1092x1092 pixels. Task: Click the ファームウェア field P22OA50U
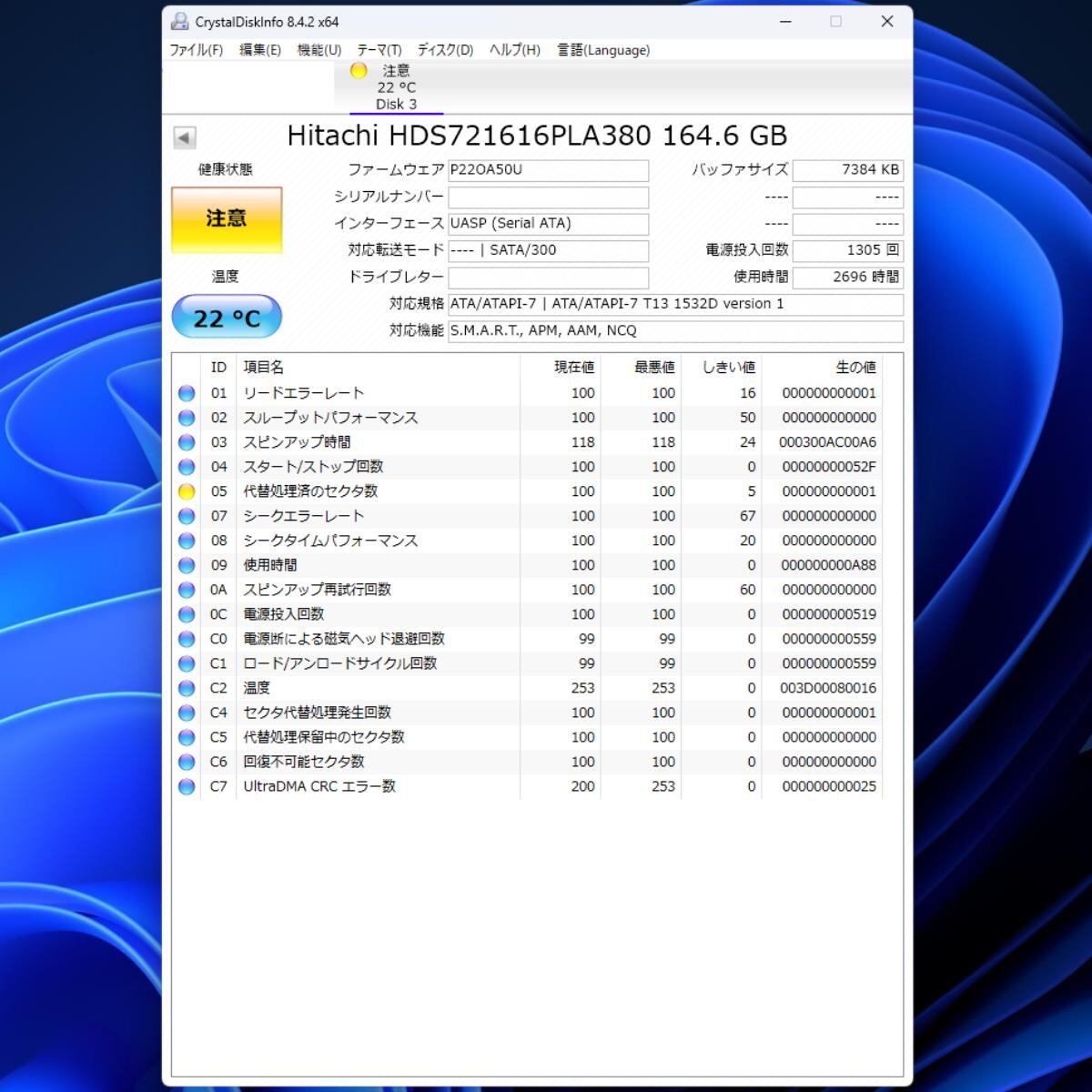point(548,170)
